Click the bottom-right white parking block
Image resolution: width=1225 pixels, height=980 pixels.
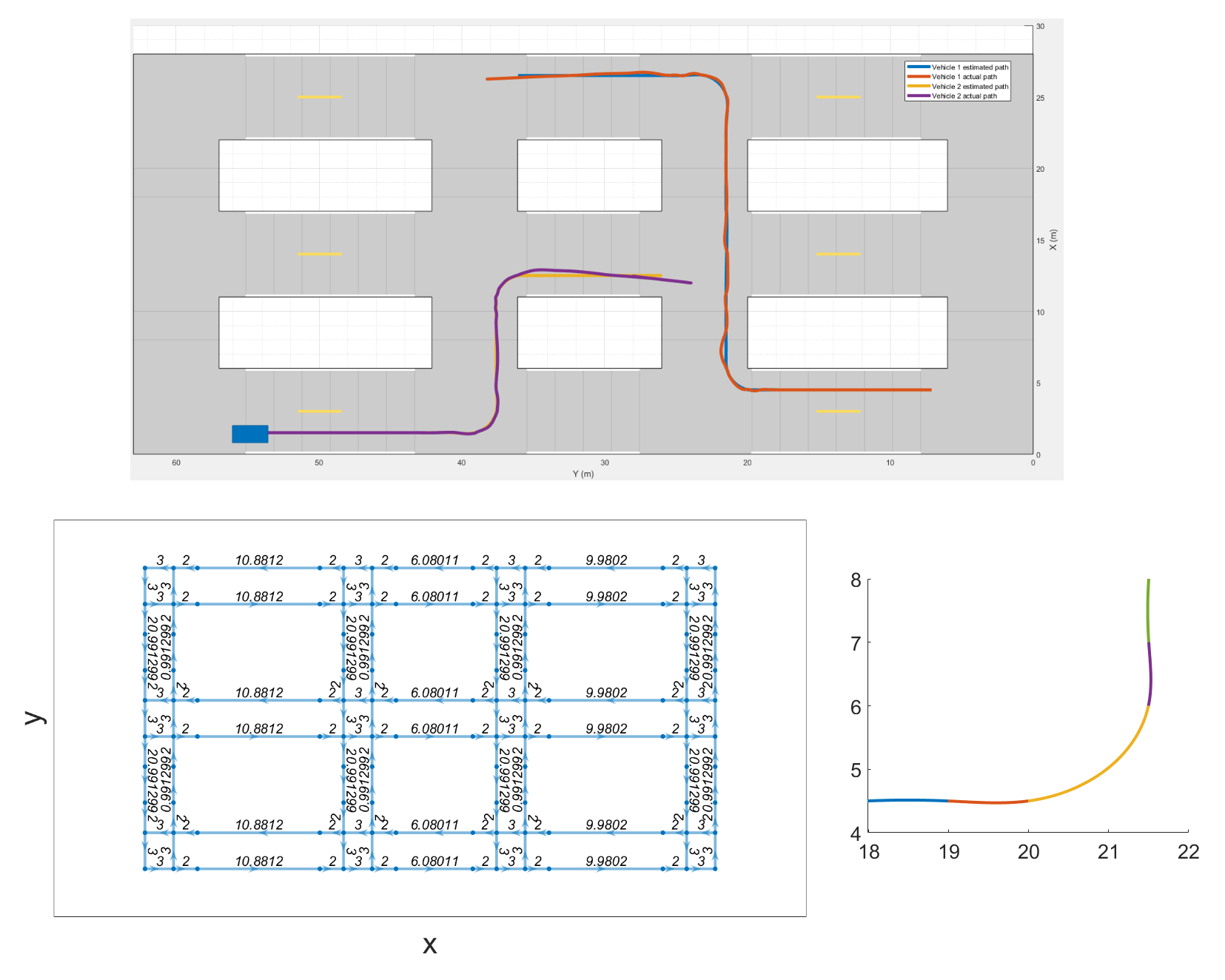click(848, 332)
